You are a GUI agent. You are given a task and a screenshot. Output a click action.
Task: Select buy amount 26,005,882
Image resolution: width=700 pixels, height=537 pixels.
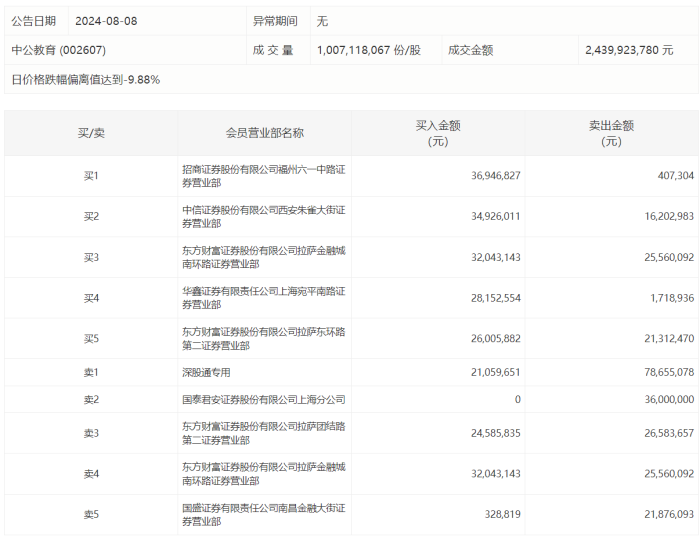(496, 339)
